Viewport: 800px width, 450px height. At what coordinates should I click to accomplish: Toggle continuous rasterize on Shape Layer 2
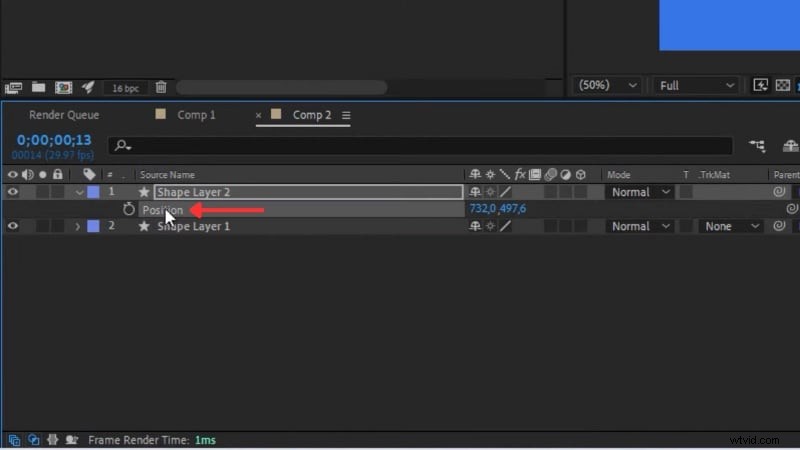click(490, 192)
